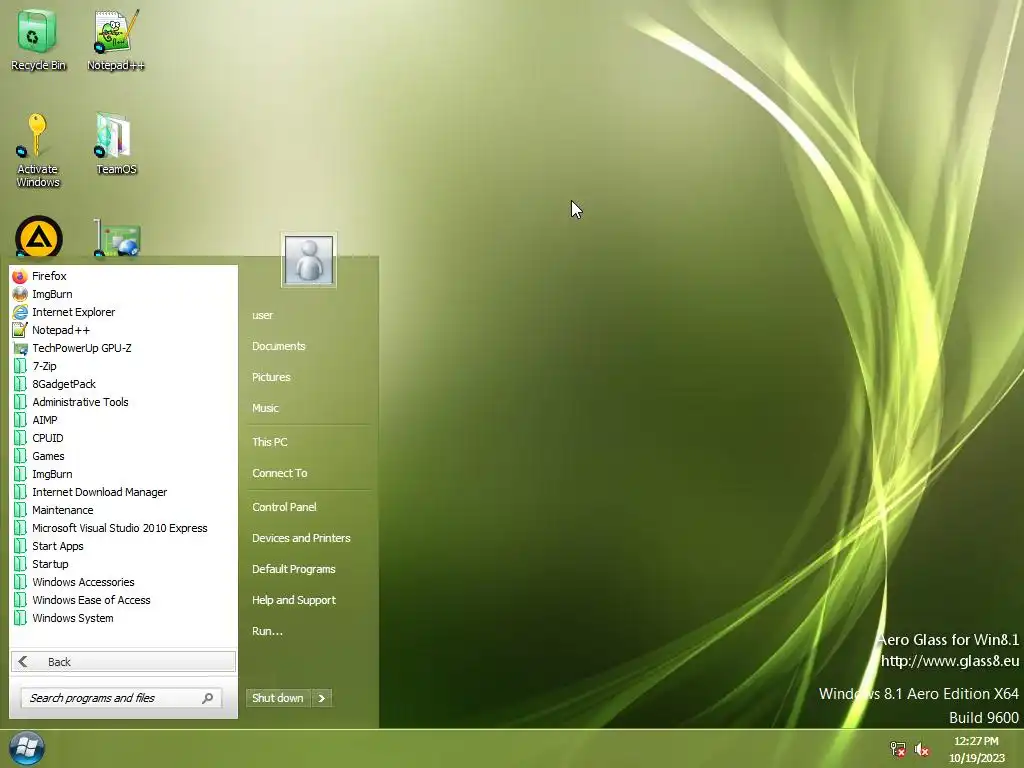
Task: Open the Recycle Bin desktop icon
Action: [x=38, y=39]
